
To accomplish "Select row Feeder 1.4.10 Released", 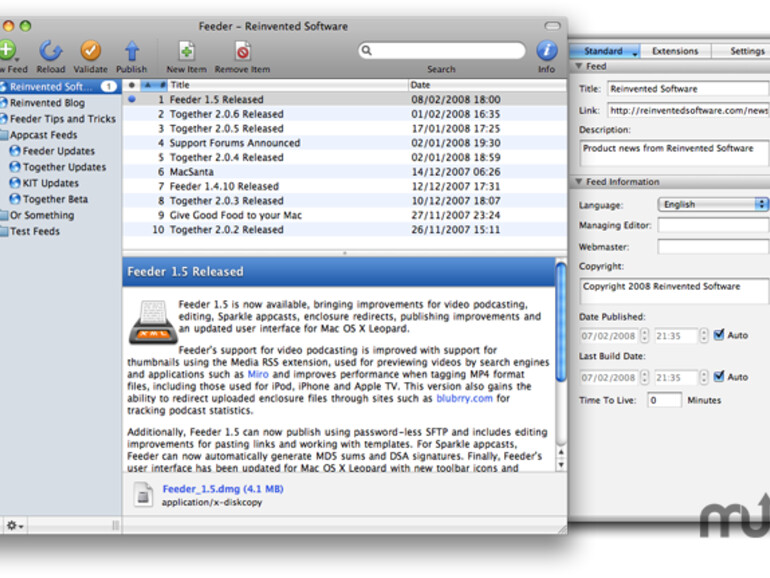I will point(344,186).
